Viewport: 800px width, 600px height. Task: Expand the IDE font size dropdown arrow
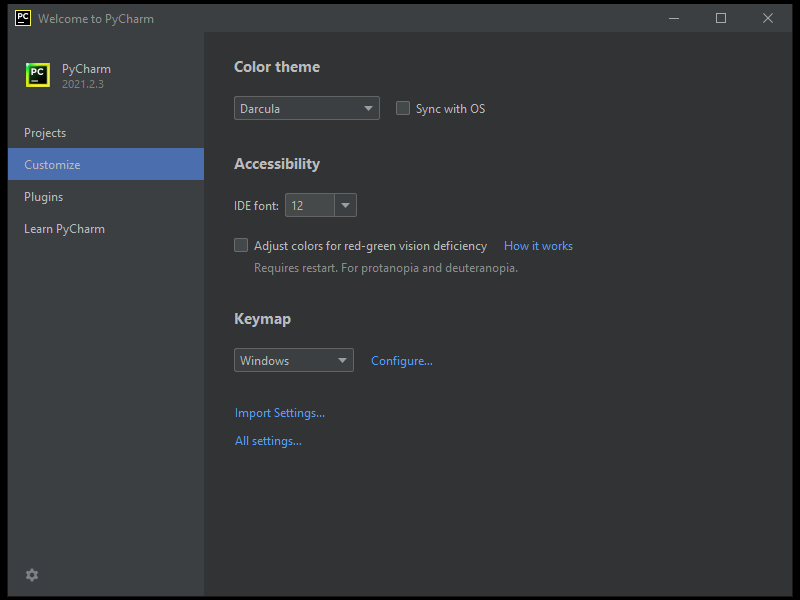pyautogui.click(x=345, y=206)
